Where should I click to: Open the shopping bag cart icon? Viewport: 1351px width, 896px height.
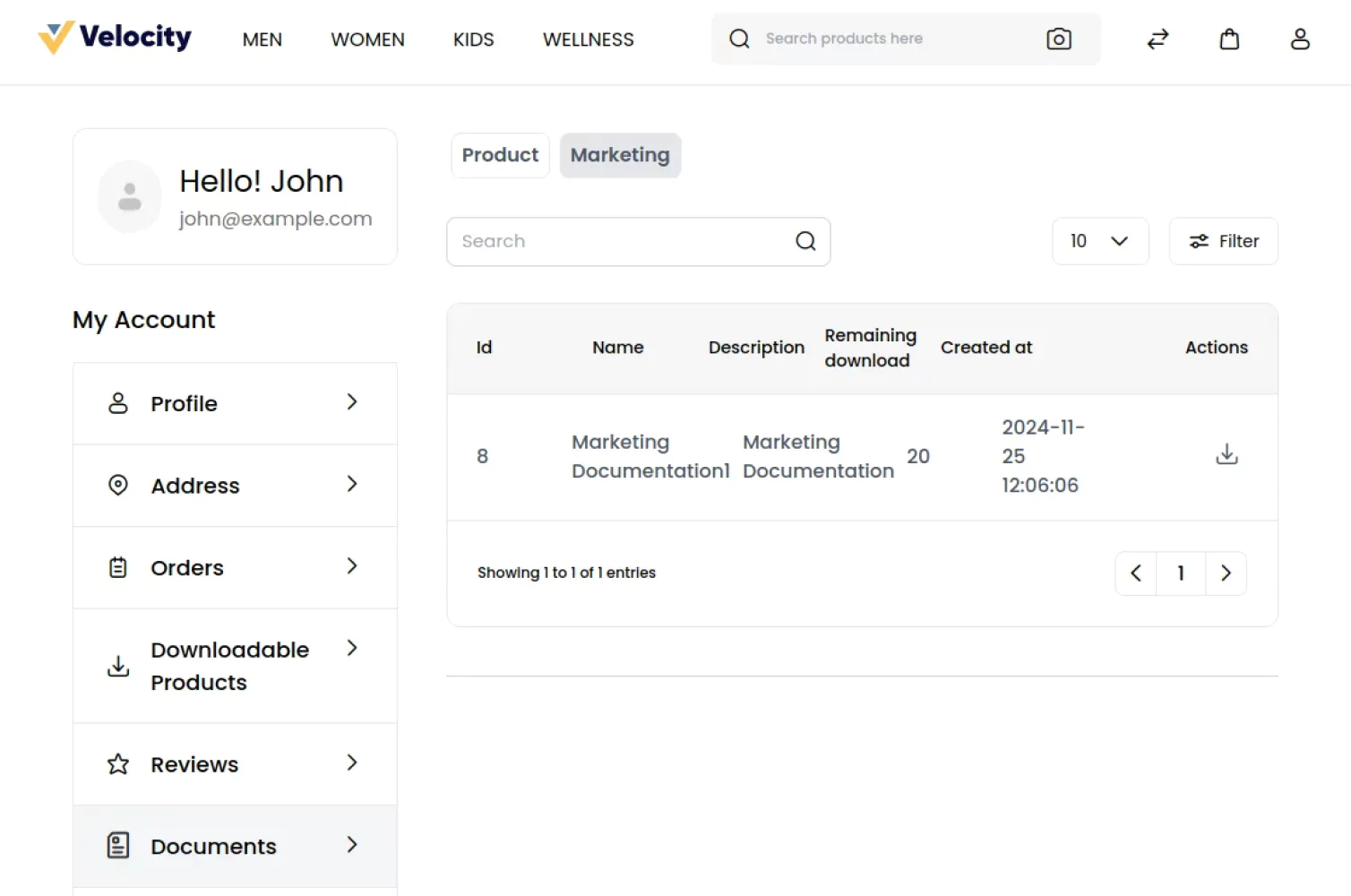[1229, 39]
